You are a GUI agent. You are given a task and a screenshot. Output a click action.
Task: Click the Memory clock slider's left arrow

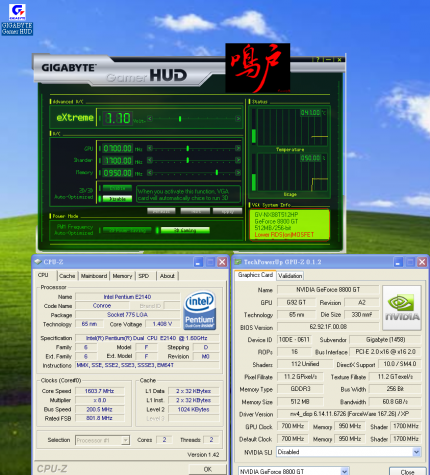[150, 173]
